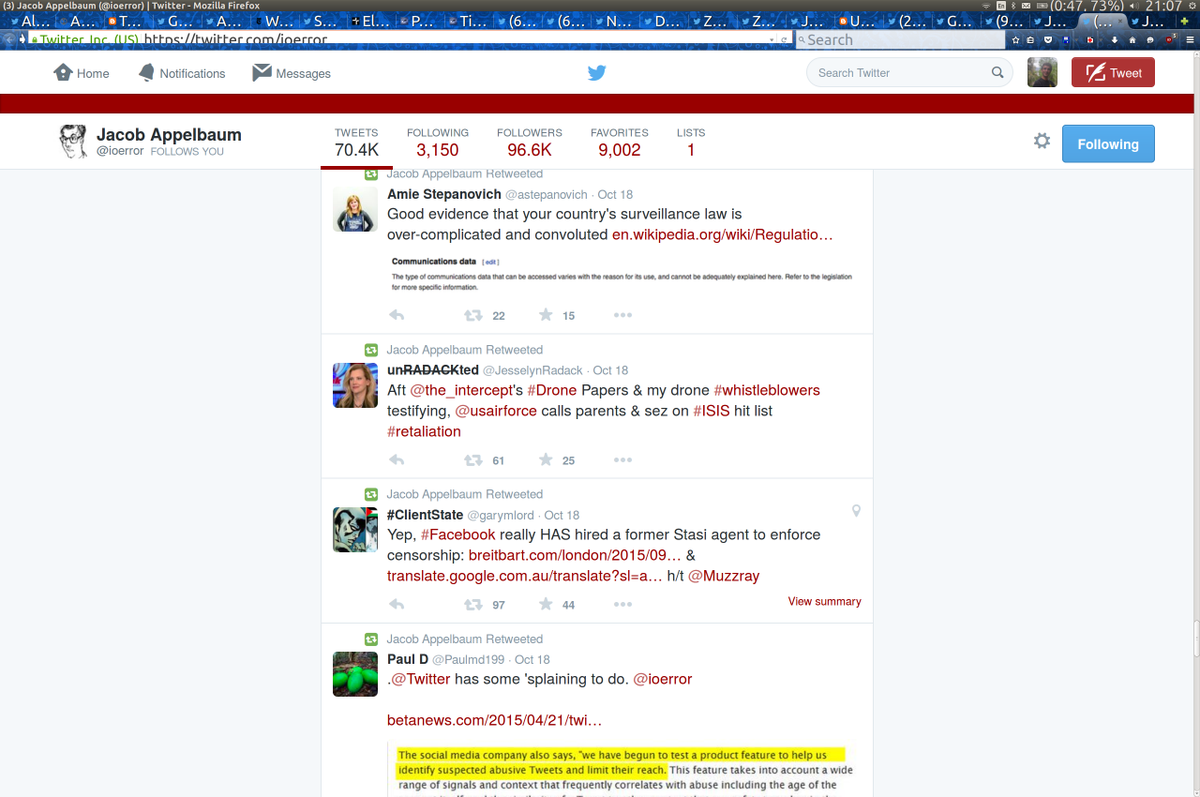The image size is (1200, 797).
Task: Open Paul D's green avatar
Action: point(355,673)
